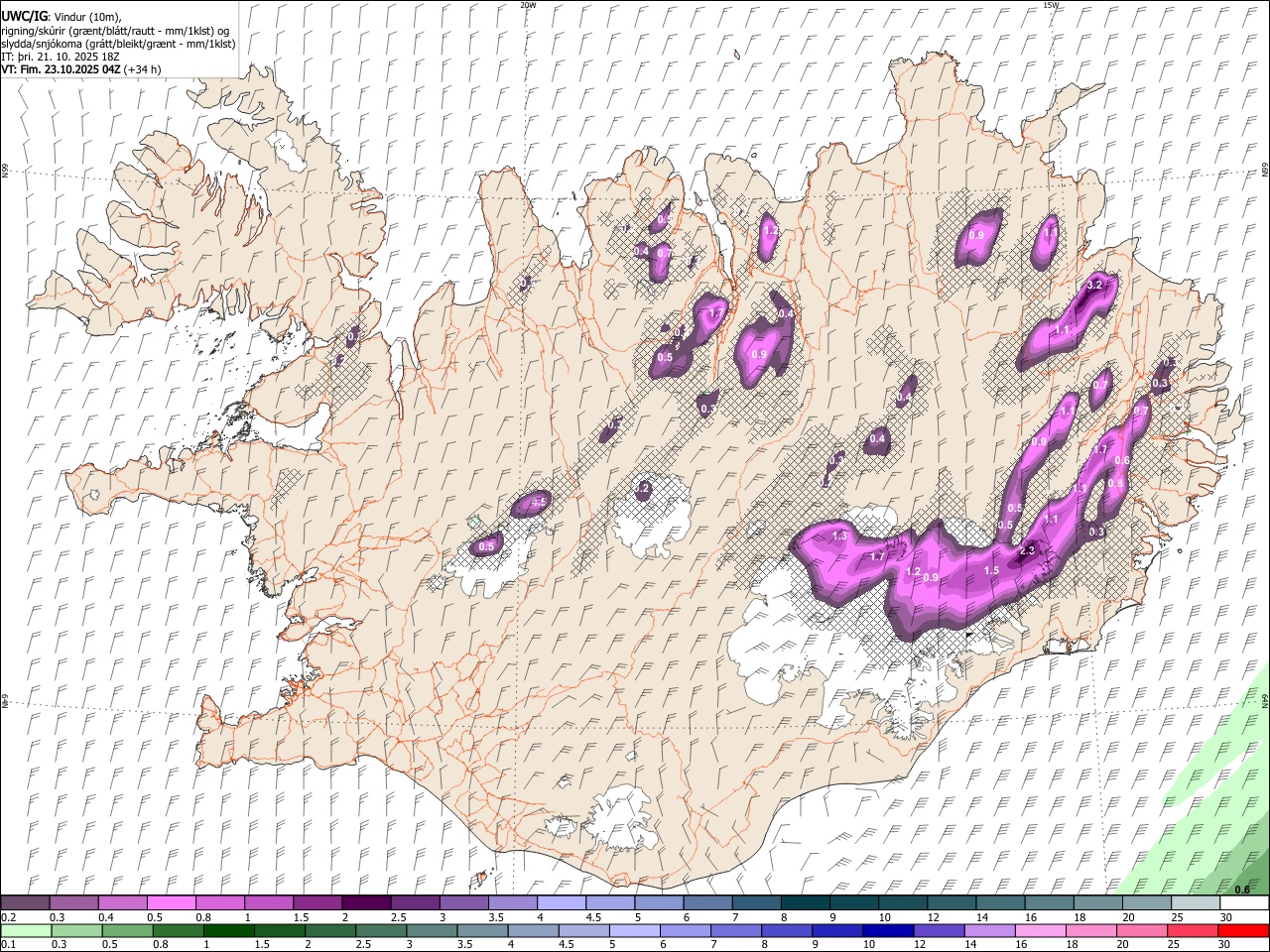This screenshot has width=1270, height=952.
Task: Click the '0.1' label under the lower legend
Action: coord(7,945)
